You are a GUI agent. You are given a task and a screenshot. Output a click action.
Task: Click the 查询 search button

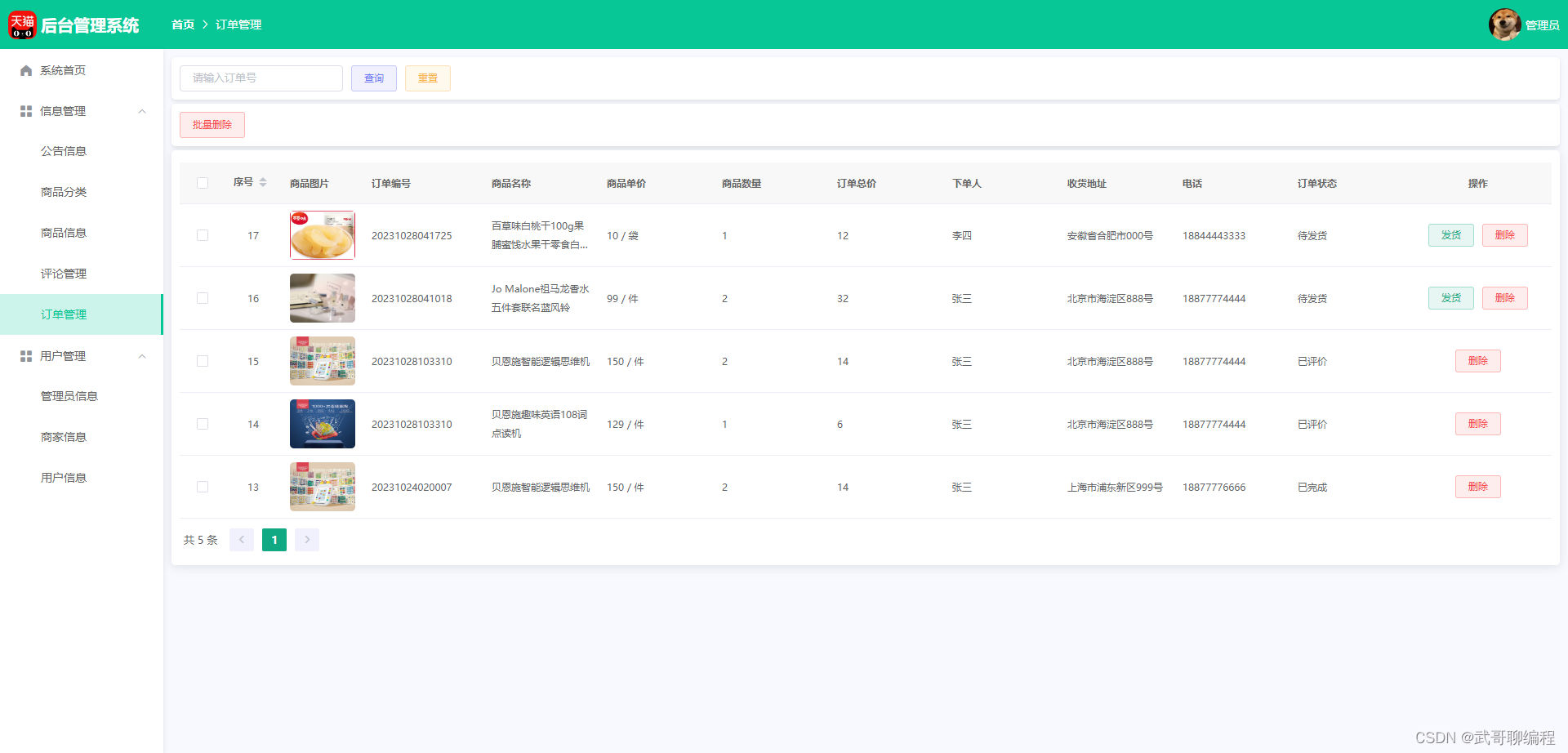pyautogui.click(x=373, y=78)
